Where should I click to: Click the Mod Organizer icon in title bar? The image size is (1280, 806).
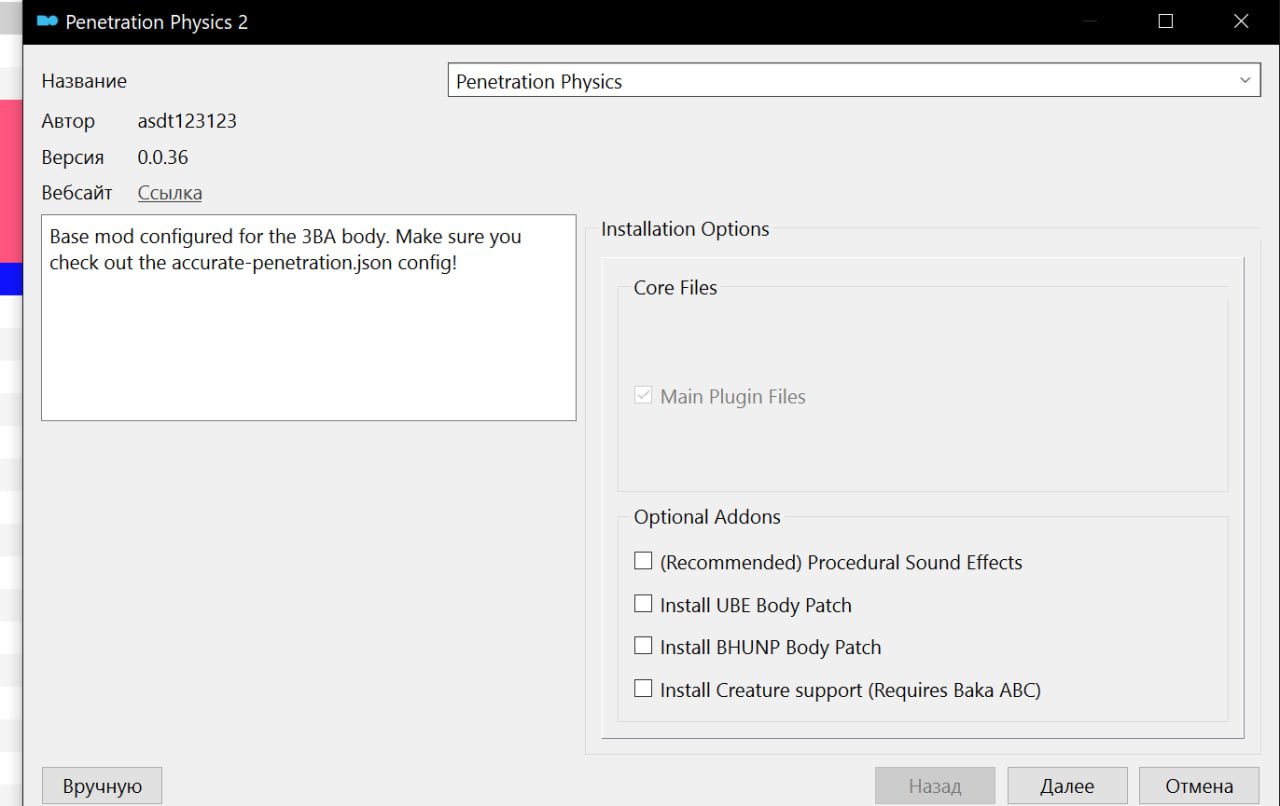47,21
